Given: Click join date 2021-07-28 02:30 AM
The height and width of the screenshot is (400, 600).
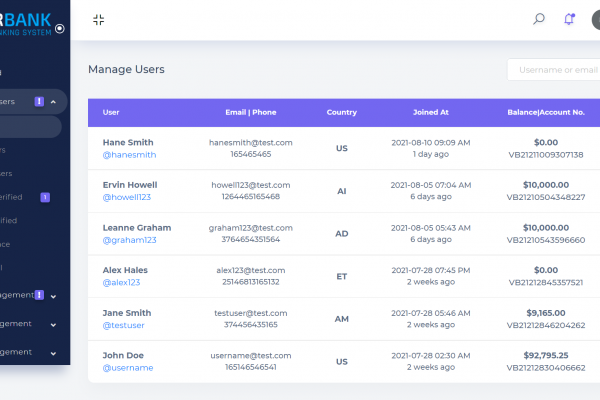Looking at the screenshot, I should click(x=431, y=356).
